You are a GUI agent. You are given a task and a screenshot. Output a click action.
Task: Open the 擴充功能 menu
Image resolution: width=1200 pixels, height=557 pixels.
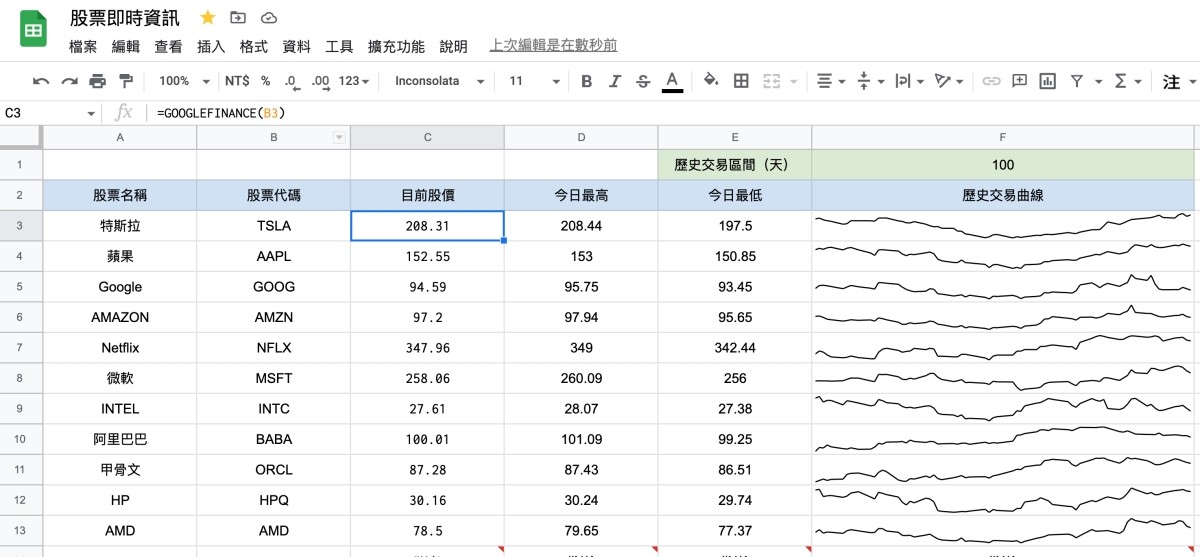[x=396, y=46]
